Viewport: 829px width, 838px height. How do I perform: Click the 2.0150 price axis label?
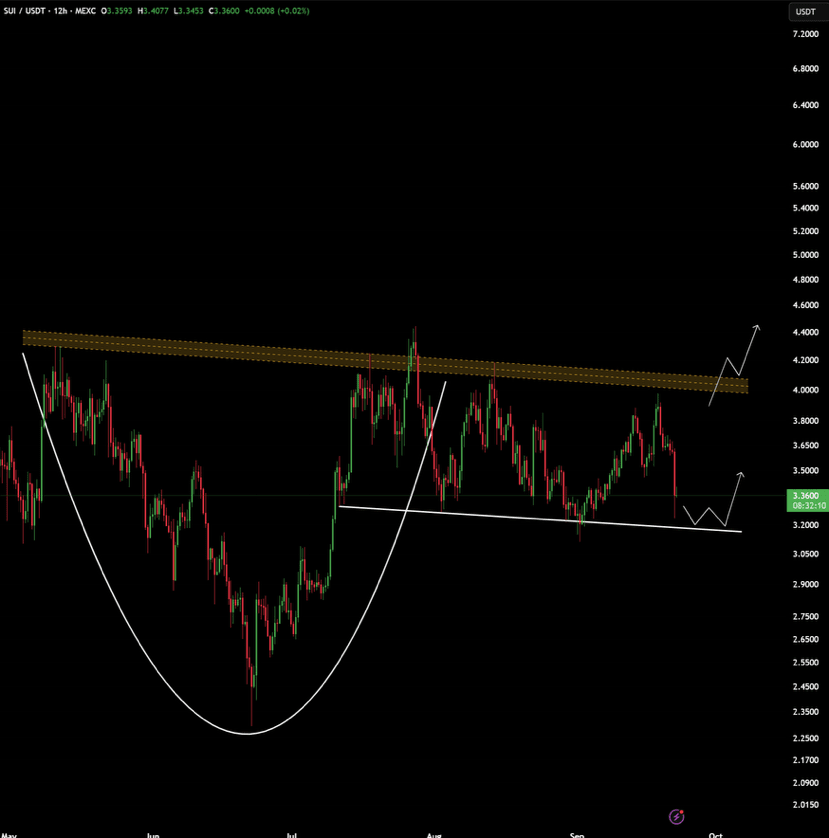(x=805, y=805)
